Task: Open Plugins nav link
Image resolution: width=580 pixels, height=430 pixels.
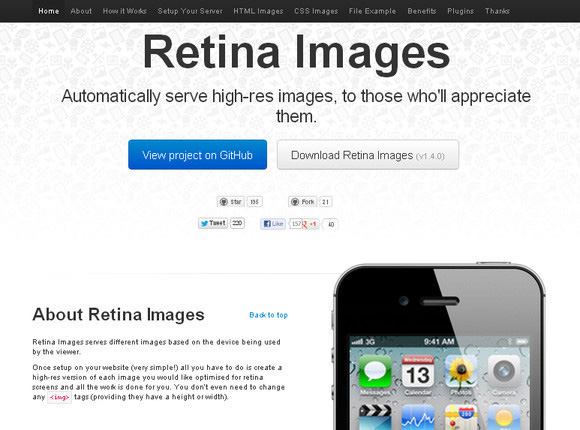Action: coord(460,11)
